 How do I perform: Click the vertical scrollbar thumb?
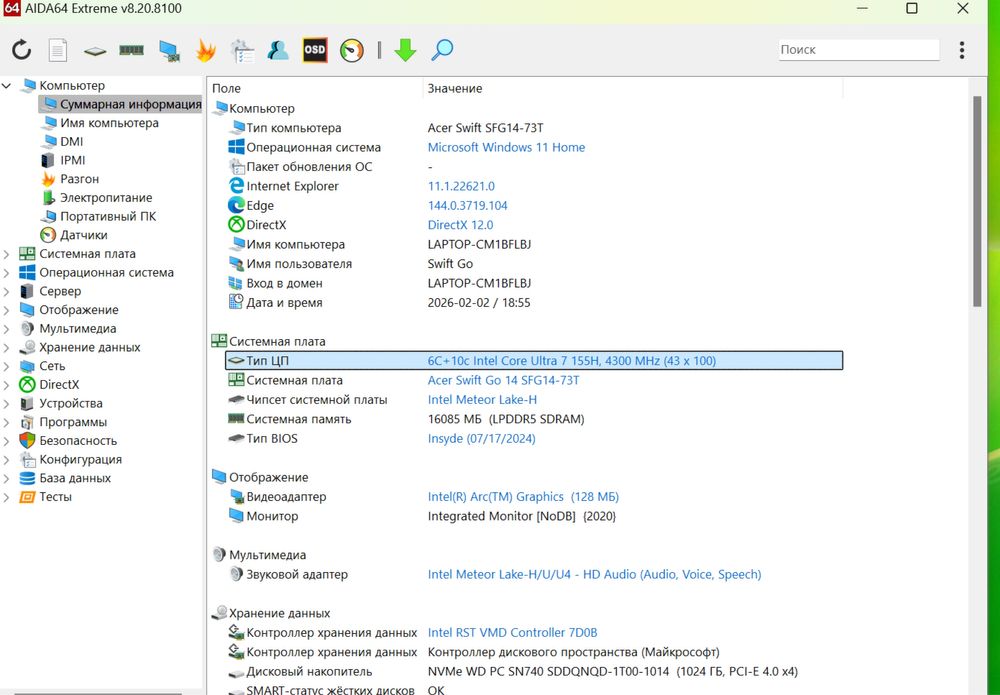coord(977,201)
